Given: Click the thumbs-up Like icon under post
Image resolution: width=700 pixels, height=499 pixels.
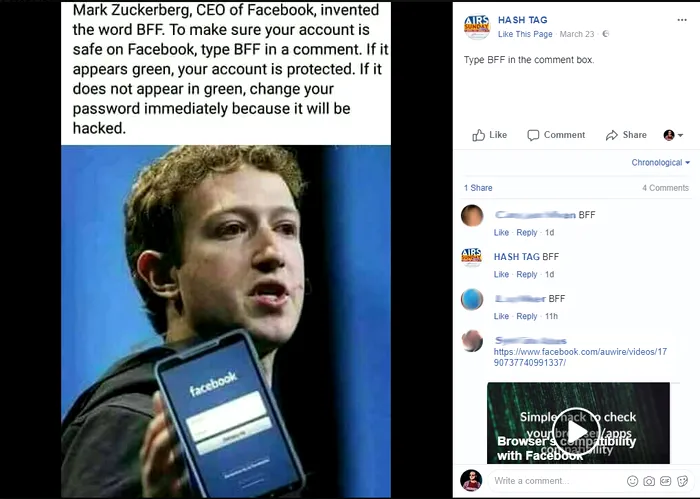Looking at the screenshot, I should click(x=479, y=135).
